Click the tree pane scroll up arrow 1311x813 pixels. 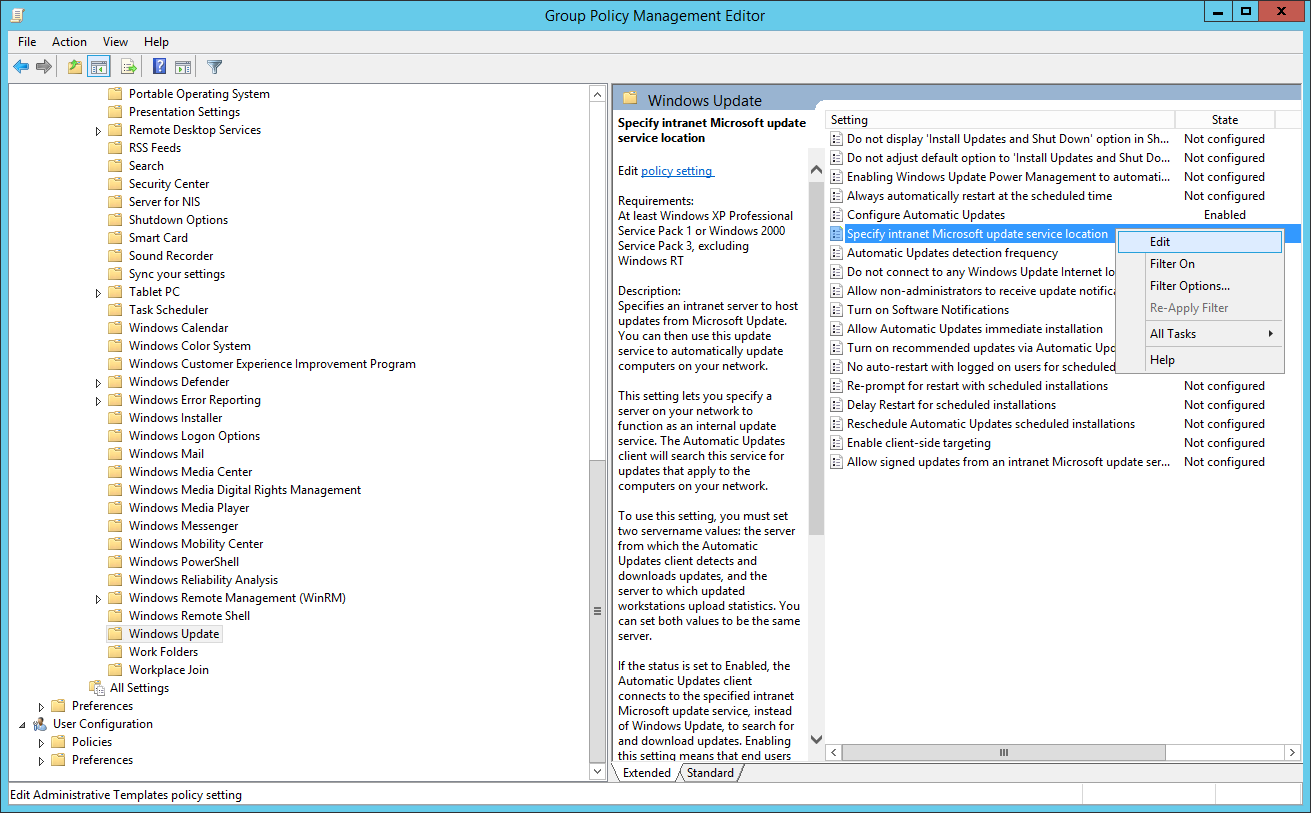(598, 95)
